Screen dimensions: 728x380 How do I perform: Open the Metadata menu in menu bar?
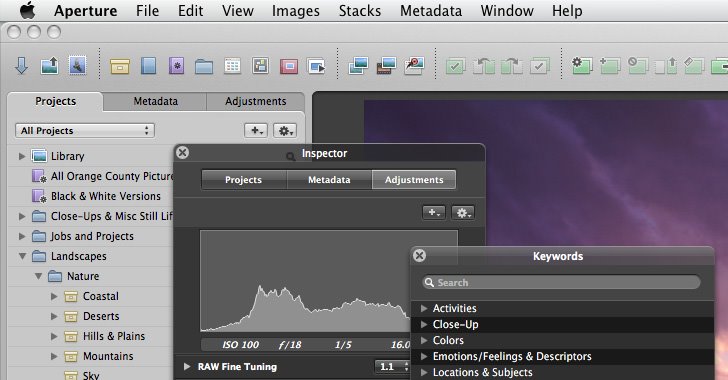click(x=431, y=11)
